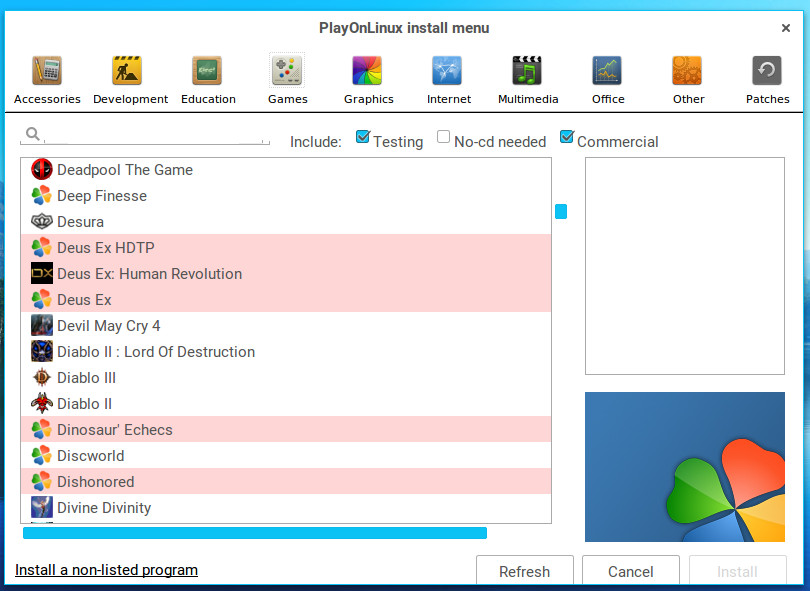The width and height of the screenshot is (810, 591).
Task: Switch to the Graphics category
Action: click(x=368, y=79)
